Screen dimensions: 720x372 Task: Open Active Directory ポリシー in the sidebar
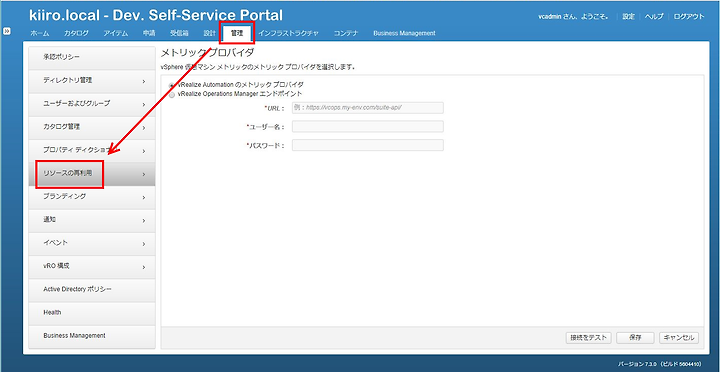pyautogui.click(x=92, y=290)
